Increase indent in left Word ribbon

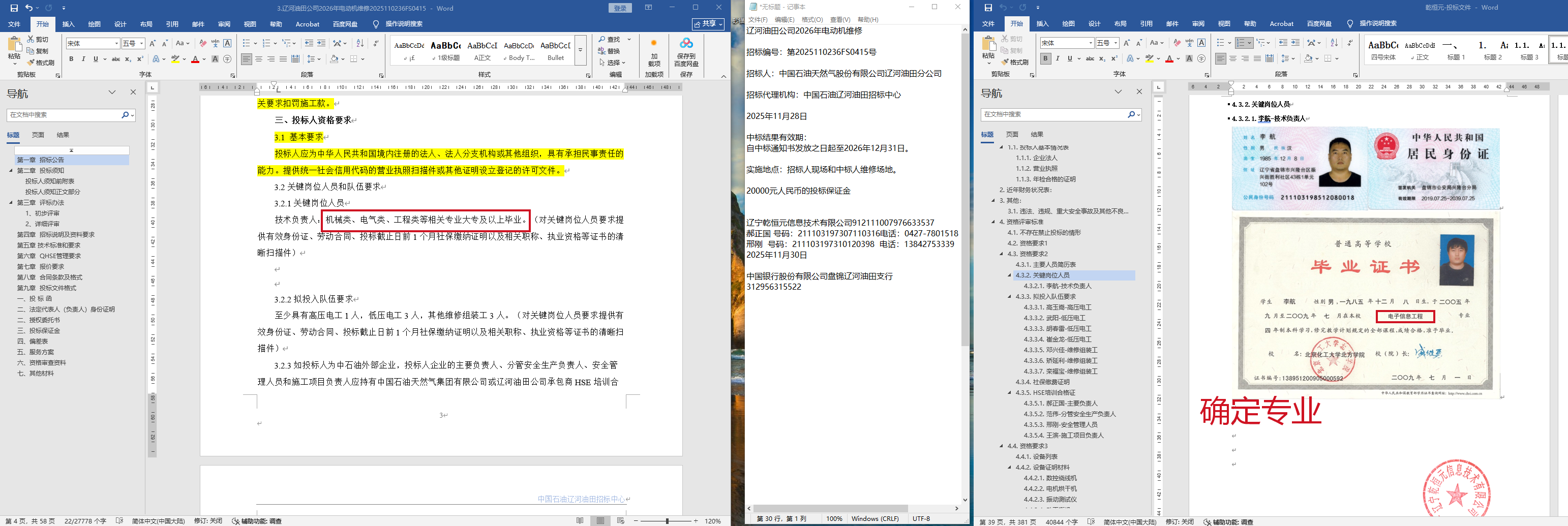(x=321, y=43)
